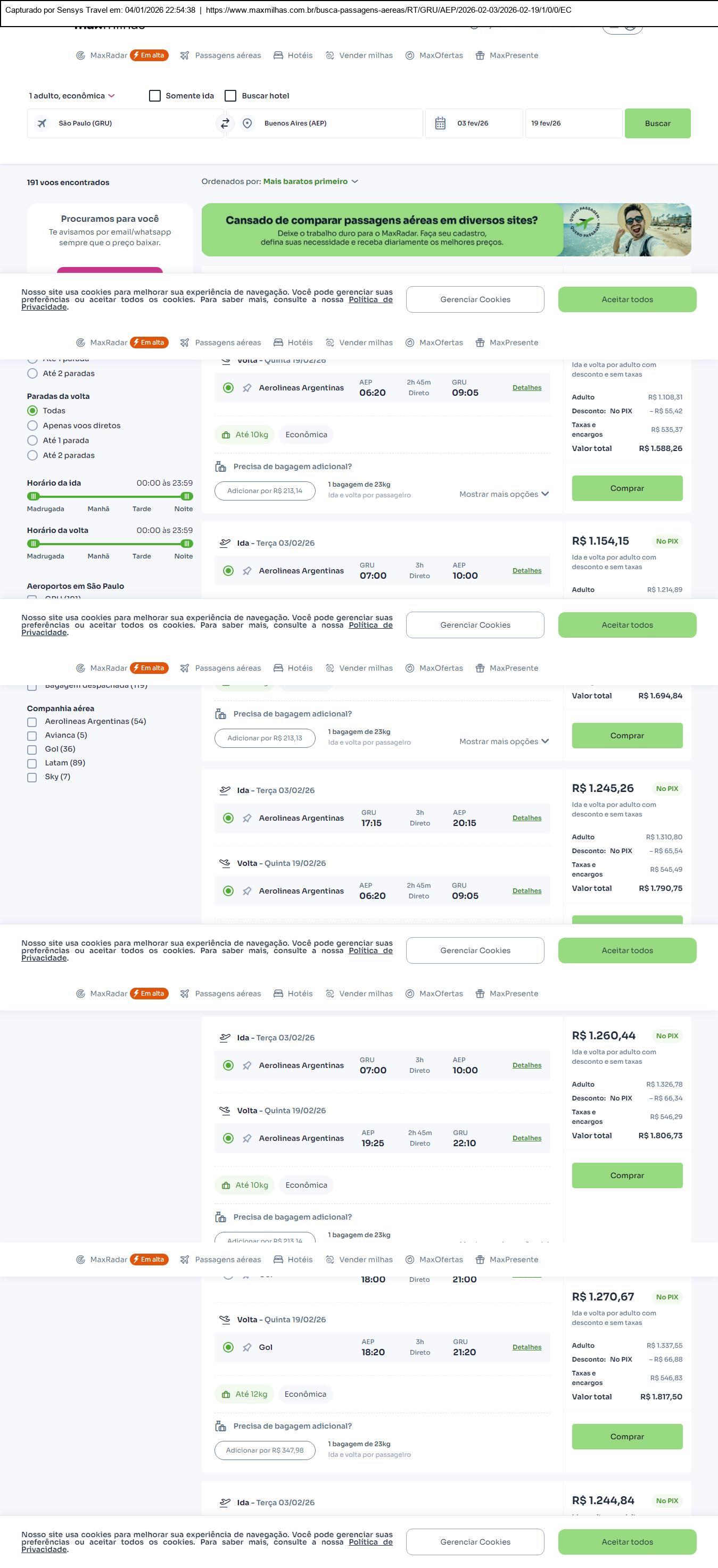Click the luggage icon by 'Precisa de bagagem adicional?'
Image resolution: width=718 pixels, height=1568 pixels.
pyautogui.click(x=220, y=467)
